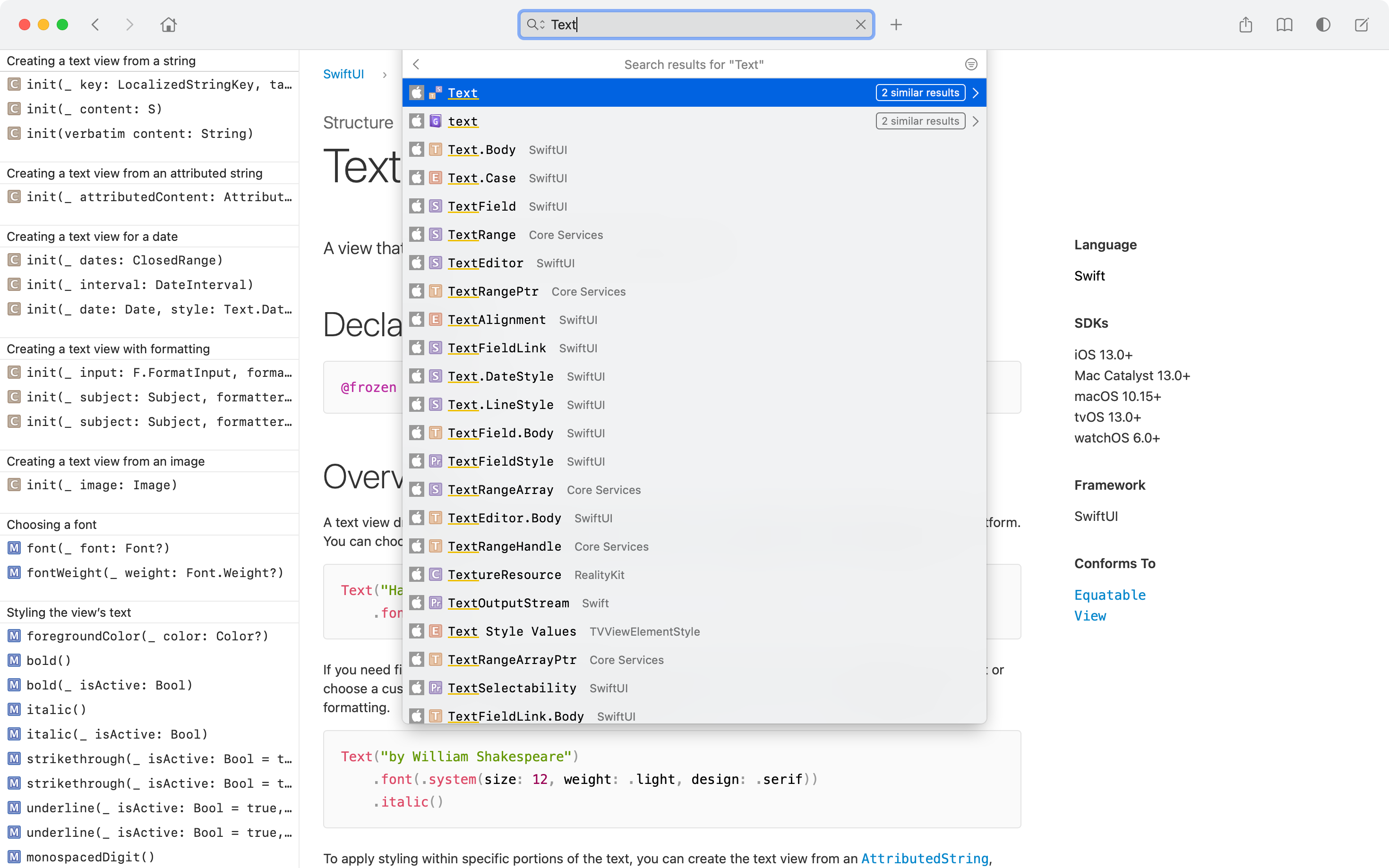
Task: Select the TextEditor search result
Action: tap(486, 263)
